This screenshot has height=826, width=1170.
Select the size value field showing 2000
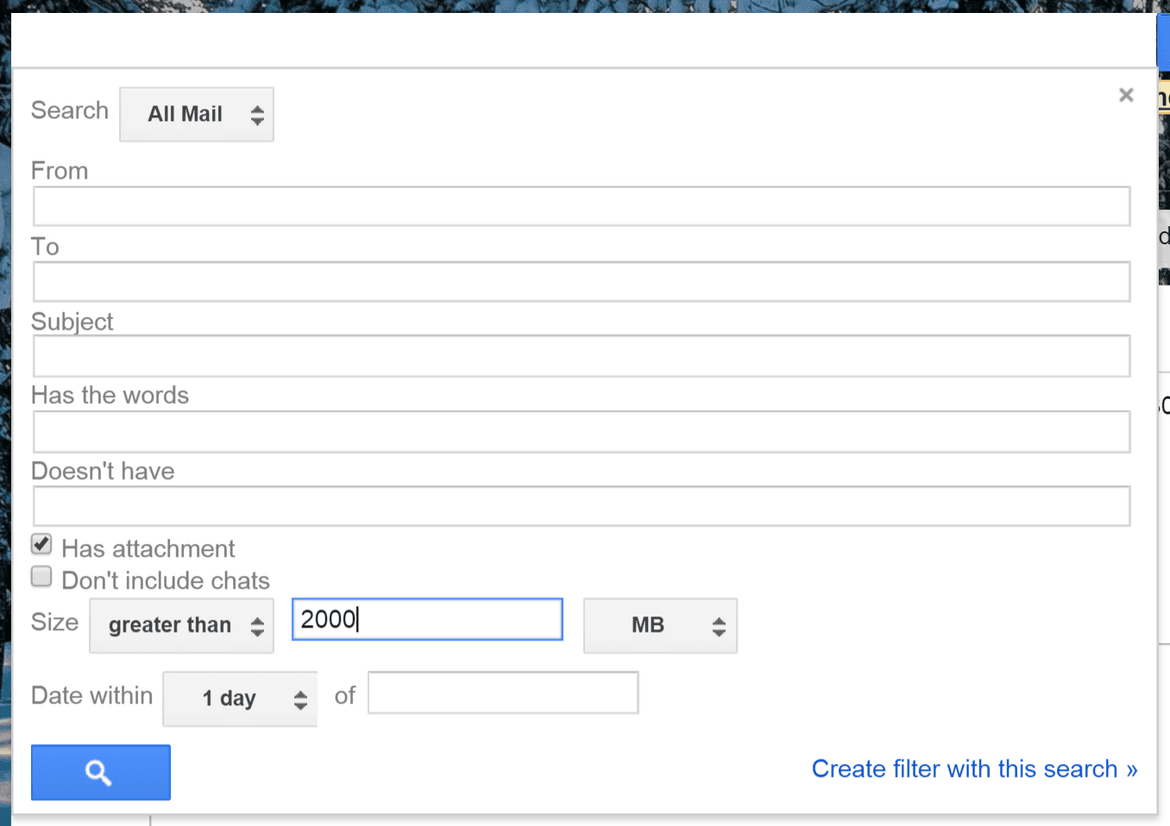(x=426, y=619)
